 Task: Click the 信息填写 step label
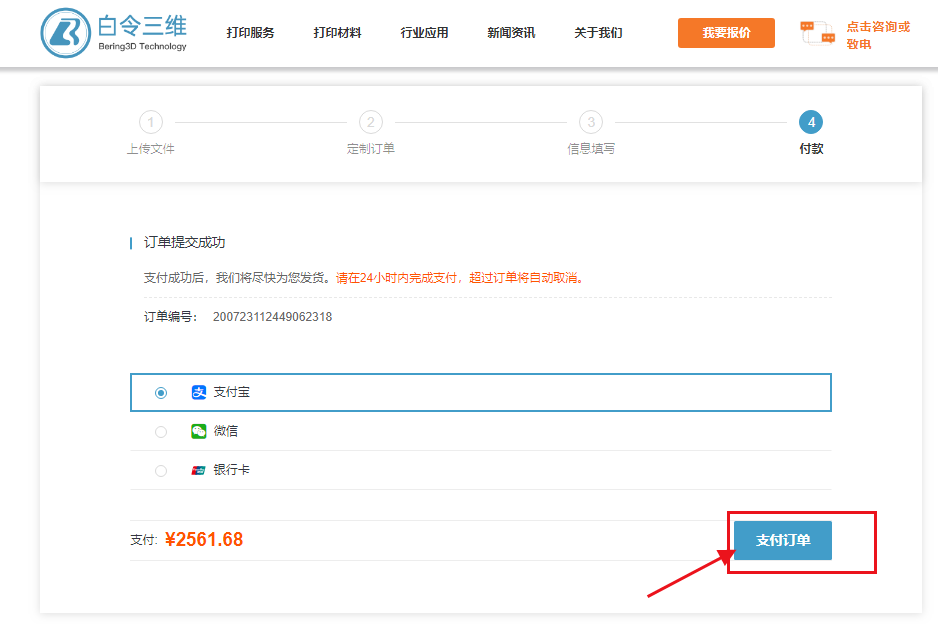tap(591, 148)
